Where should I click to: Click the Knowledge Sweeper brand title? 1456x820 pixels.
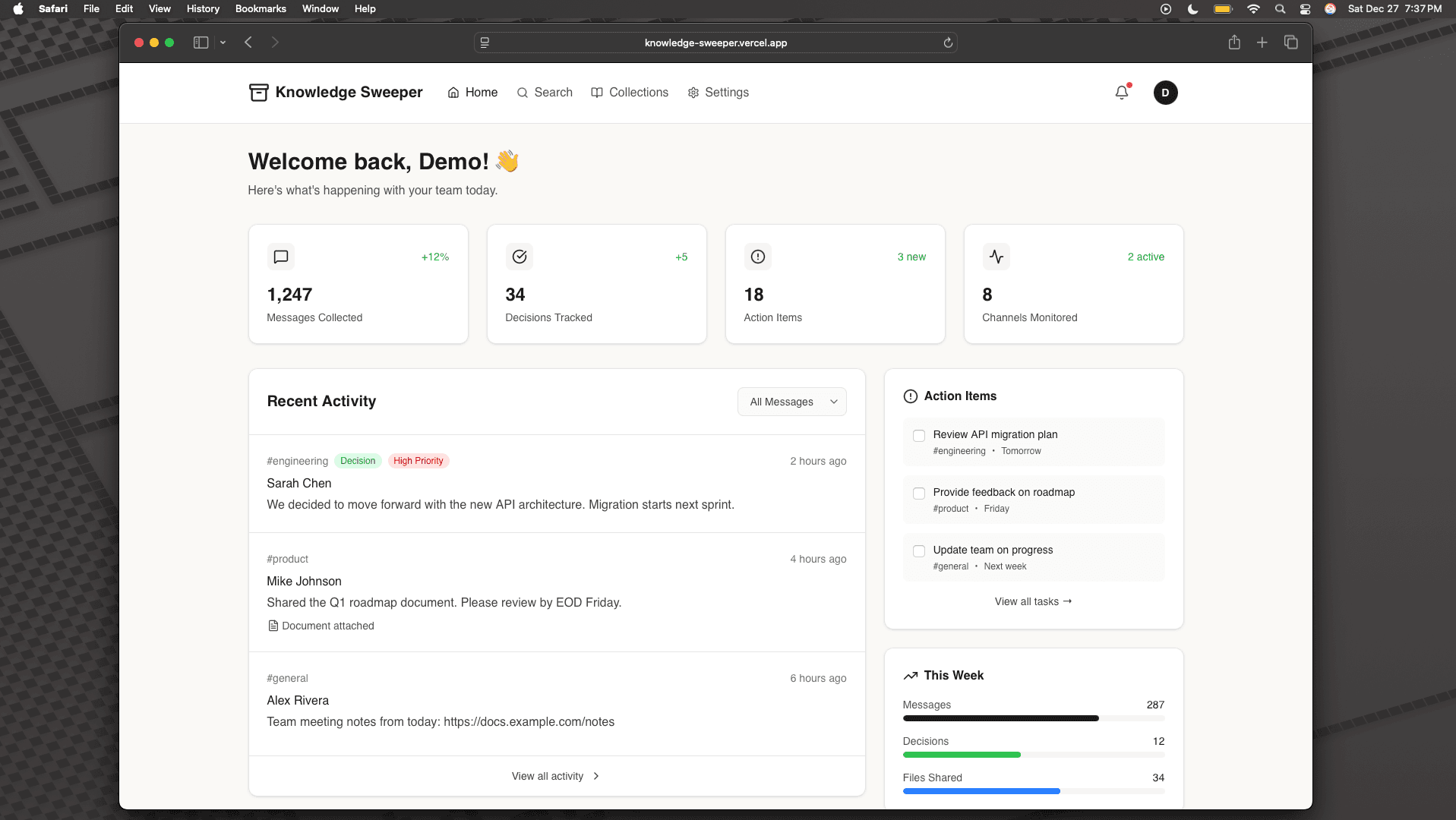pyautogui.click(x=349, y=93)
